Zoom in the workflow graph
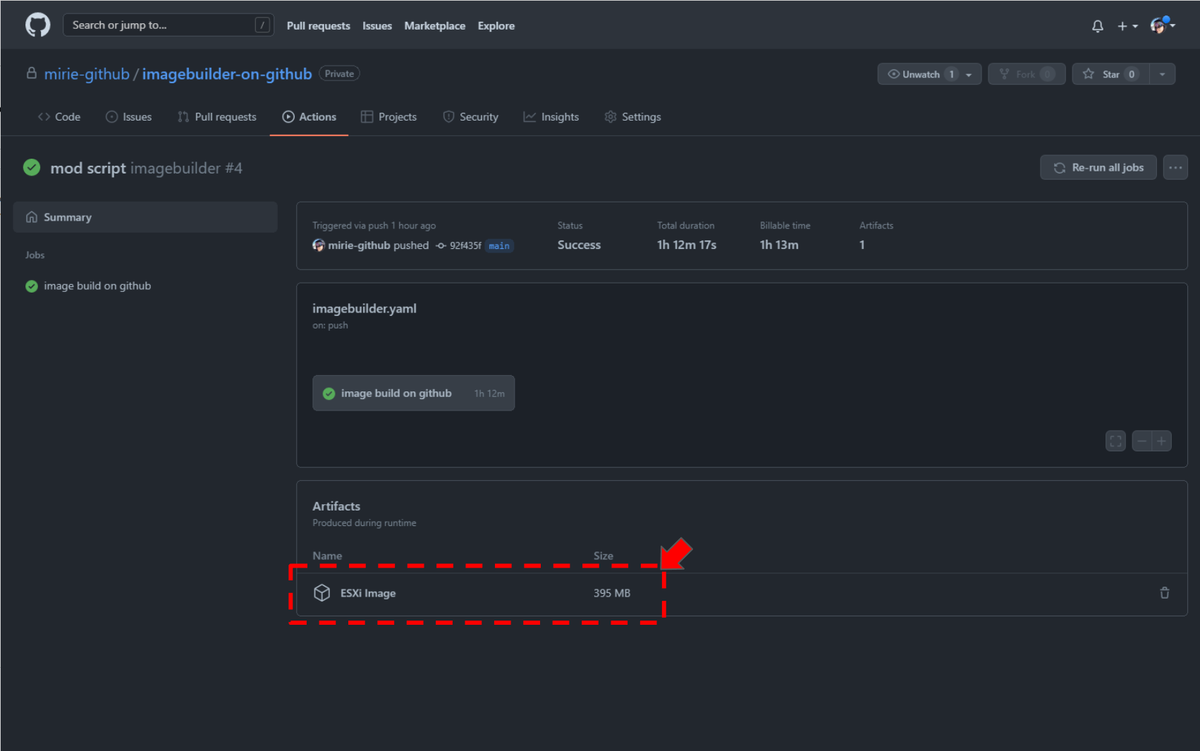This screenshot has width=1200, height=751. [1161, 441]
